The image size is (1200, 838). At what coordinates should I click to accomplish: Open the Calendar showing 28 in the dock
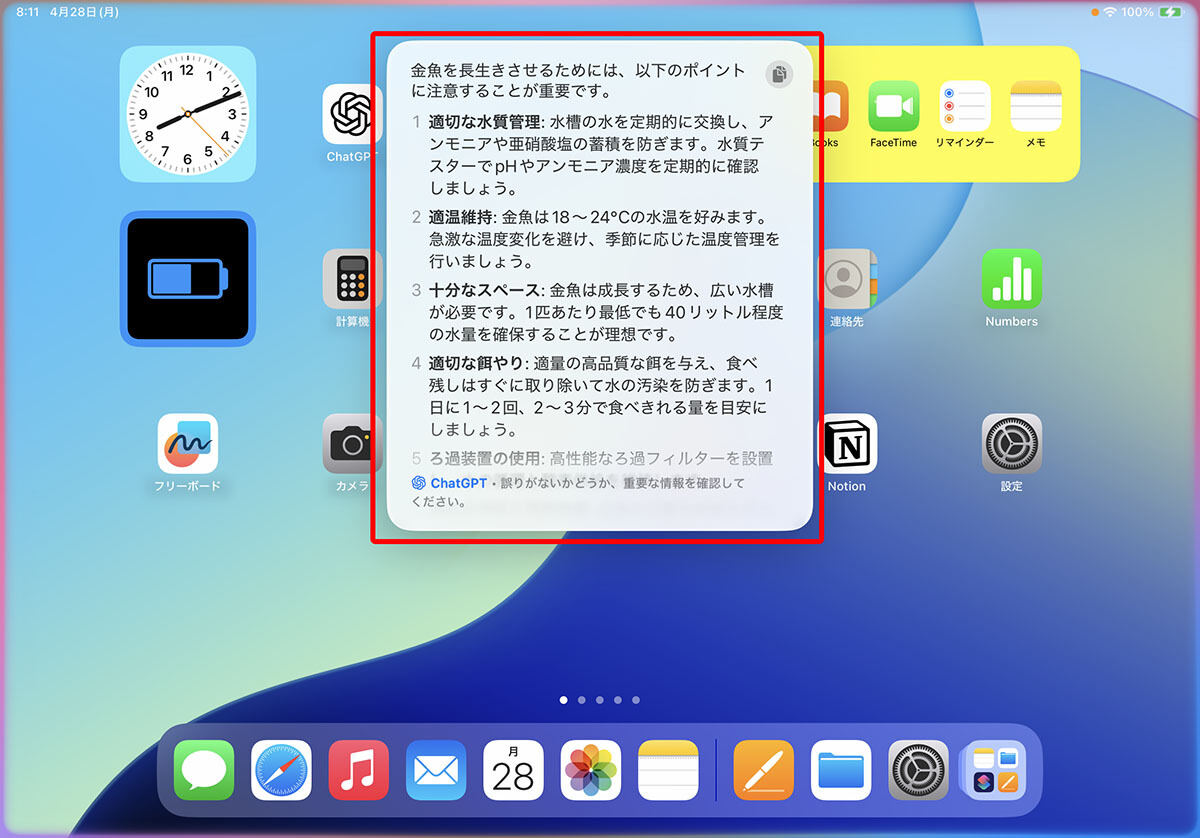click(x=513, y=770)
